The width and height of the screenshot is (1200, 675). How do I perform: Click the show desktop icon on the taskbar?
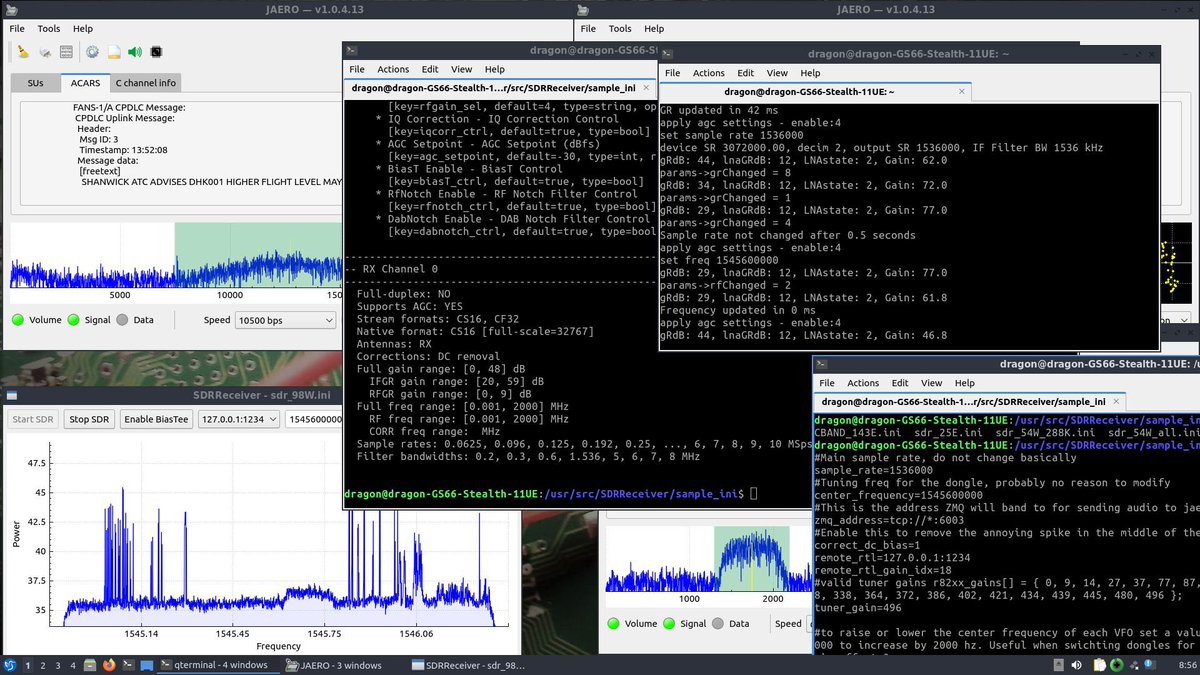pyautogui.click(x=147, y=665)
